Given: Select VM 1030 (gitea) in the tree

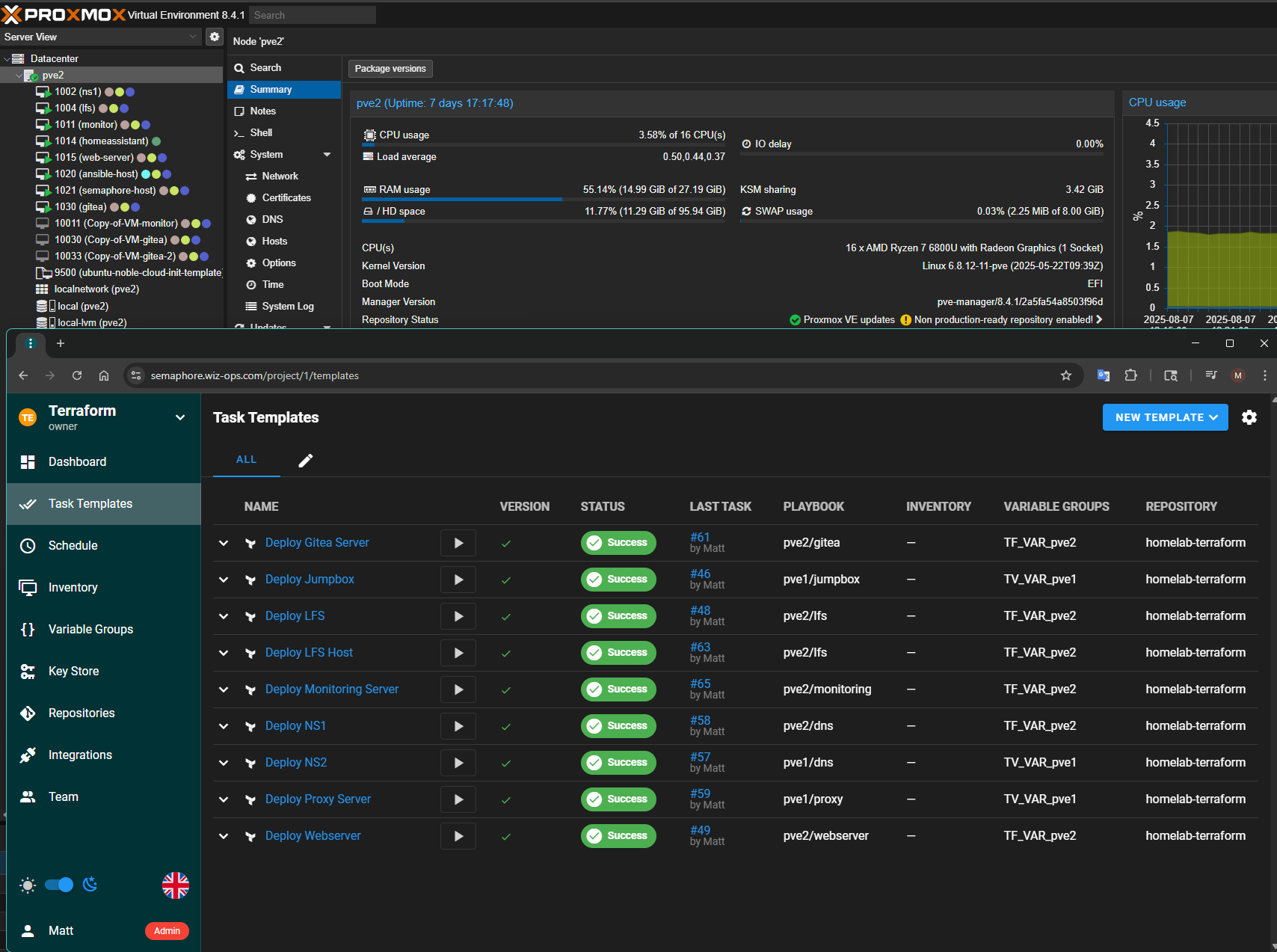Looking at the screenshot, I should coord(80,207).
